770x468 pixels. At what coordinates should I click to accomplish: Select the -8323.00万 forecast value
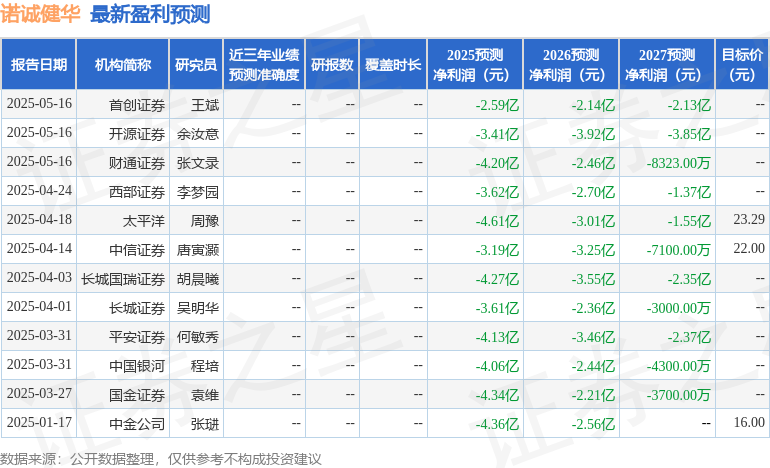point(678,163)
